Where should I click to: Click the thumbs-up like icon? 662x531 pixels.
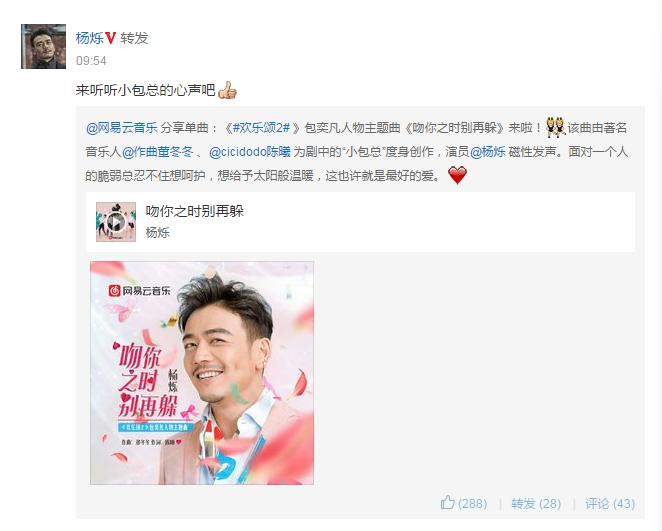448,503
